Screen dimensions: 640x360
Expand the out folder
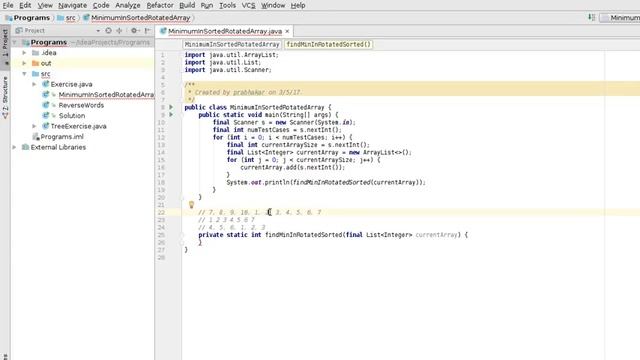point(24,63)
